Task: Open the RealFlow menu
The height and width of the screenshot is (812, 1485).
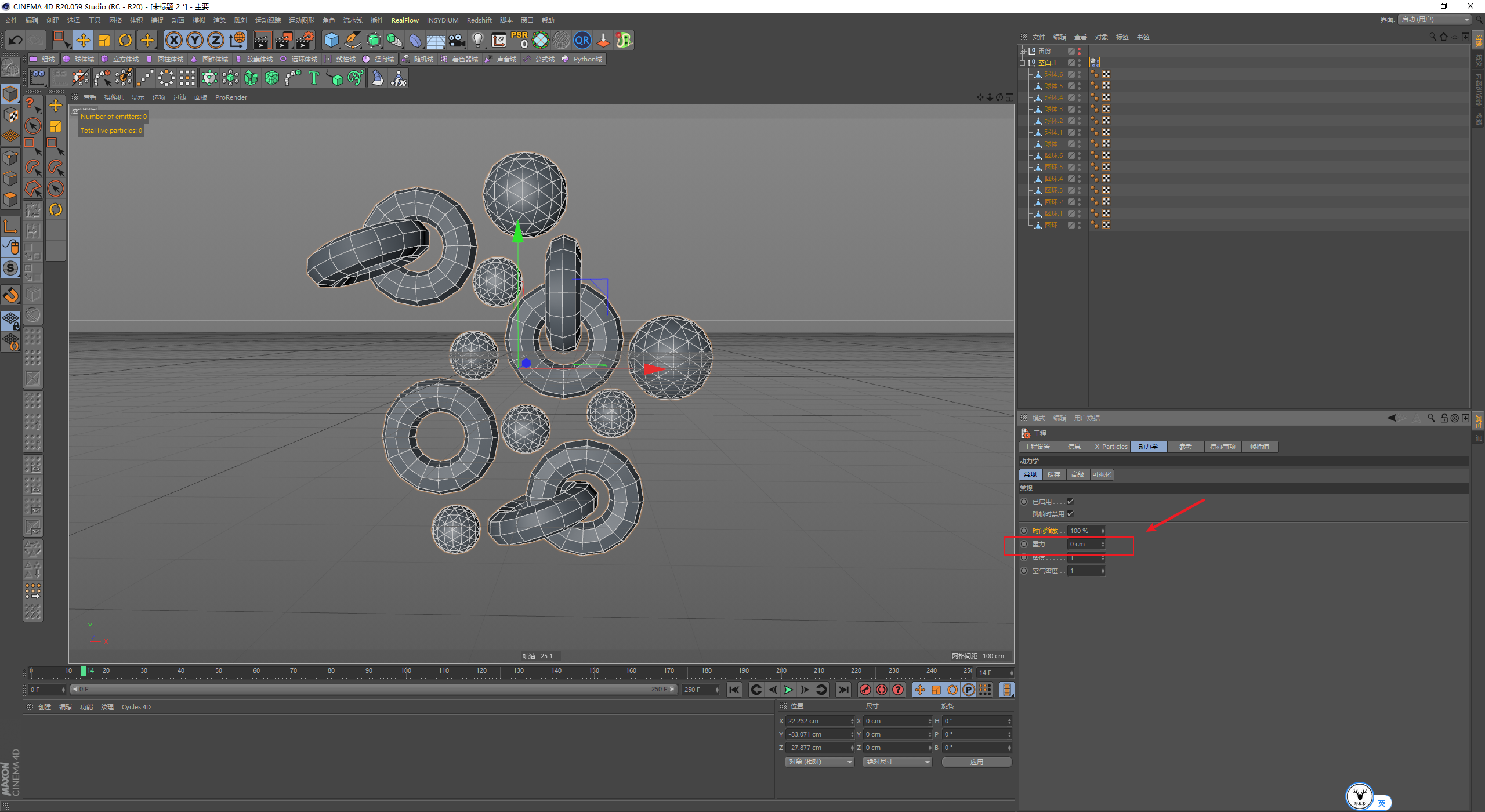Action: pos(405,20)
